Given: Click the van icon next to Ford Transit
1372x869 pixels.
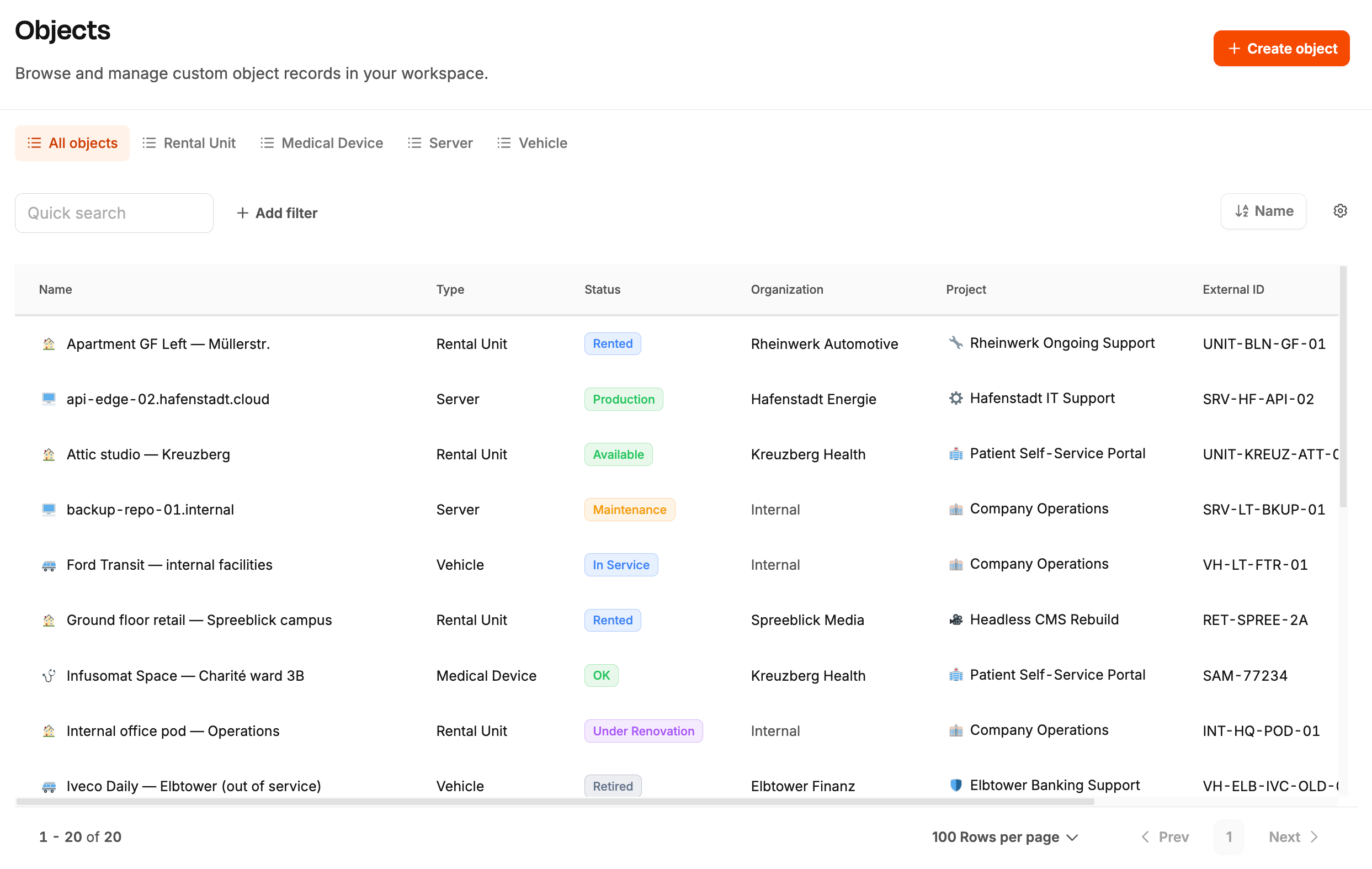Looking at the screenshot, I should [49, 565].
